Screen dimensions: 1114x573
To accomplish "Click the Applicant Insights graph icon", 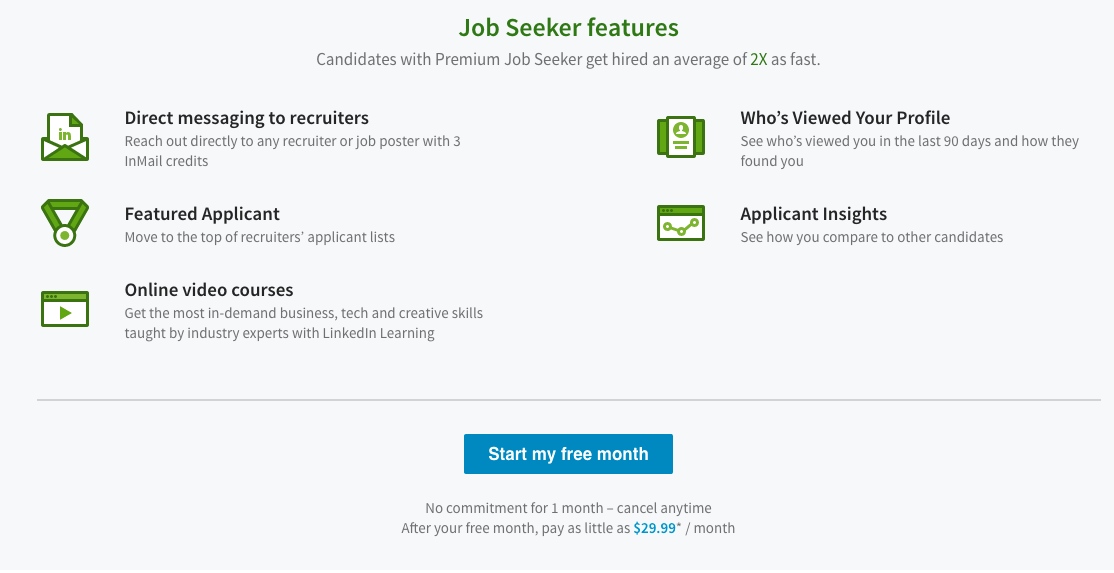I will (x=681, y=223).
